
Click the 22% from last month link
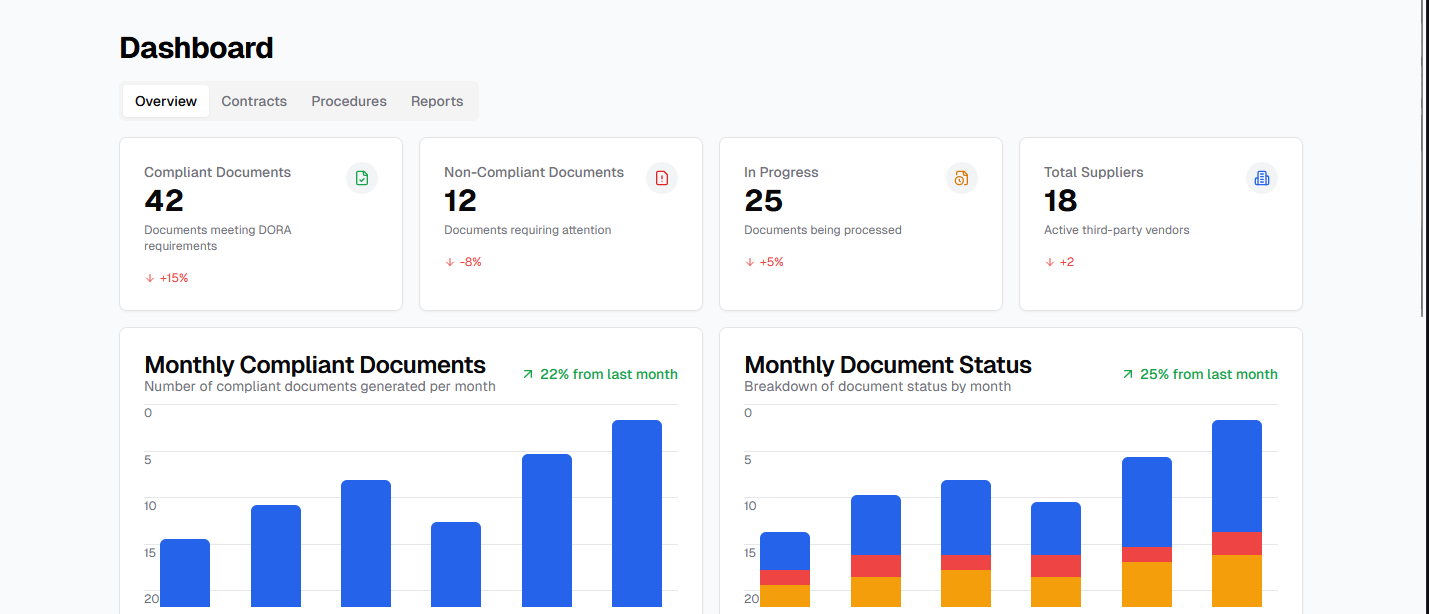609,373
